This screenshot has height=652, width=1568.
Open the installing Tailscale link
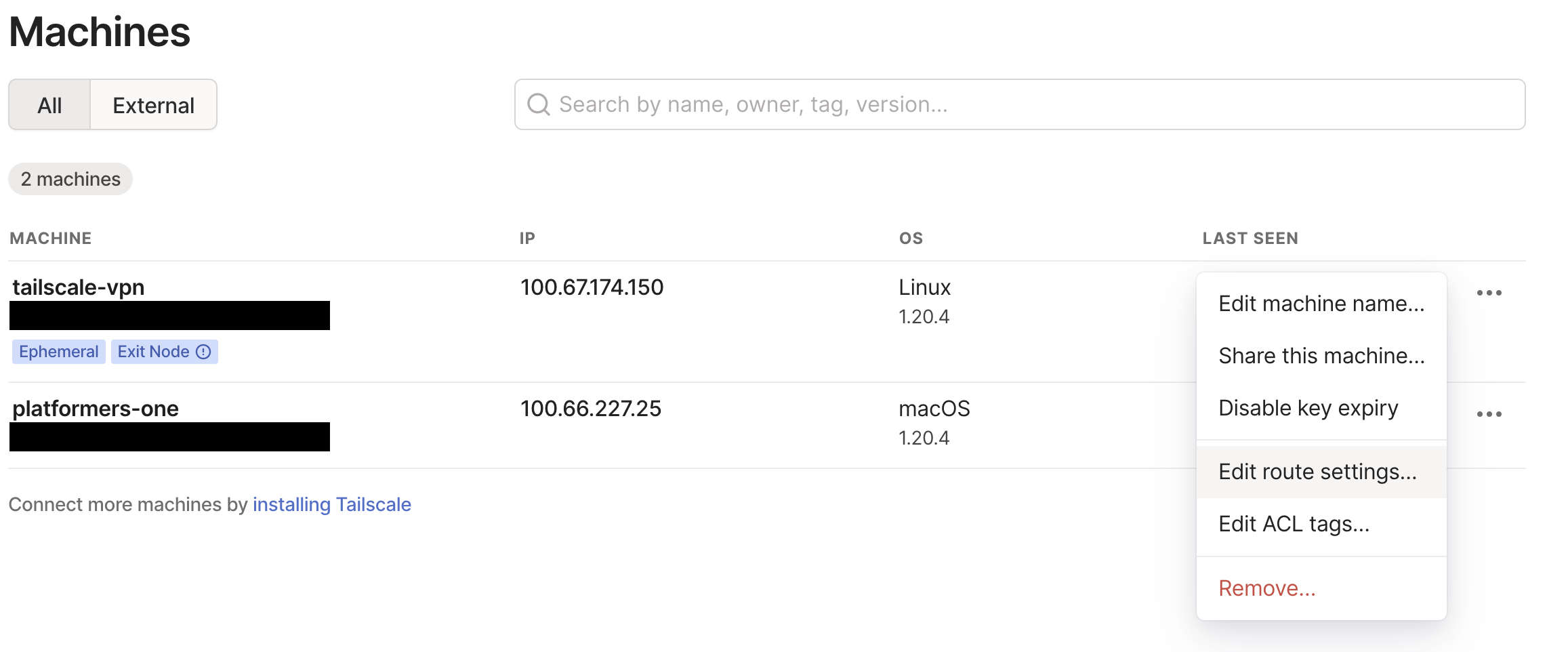coord(332,504)
